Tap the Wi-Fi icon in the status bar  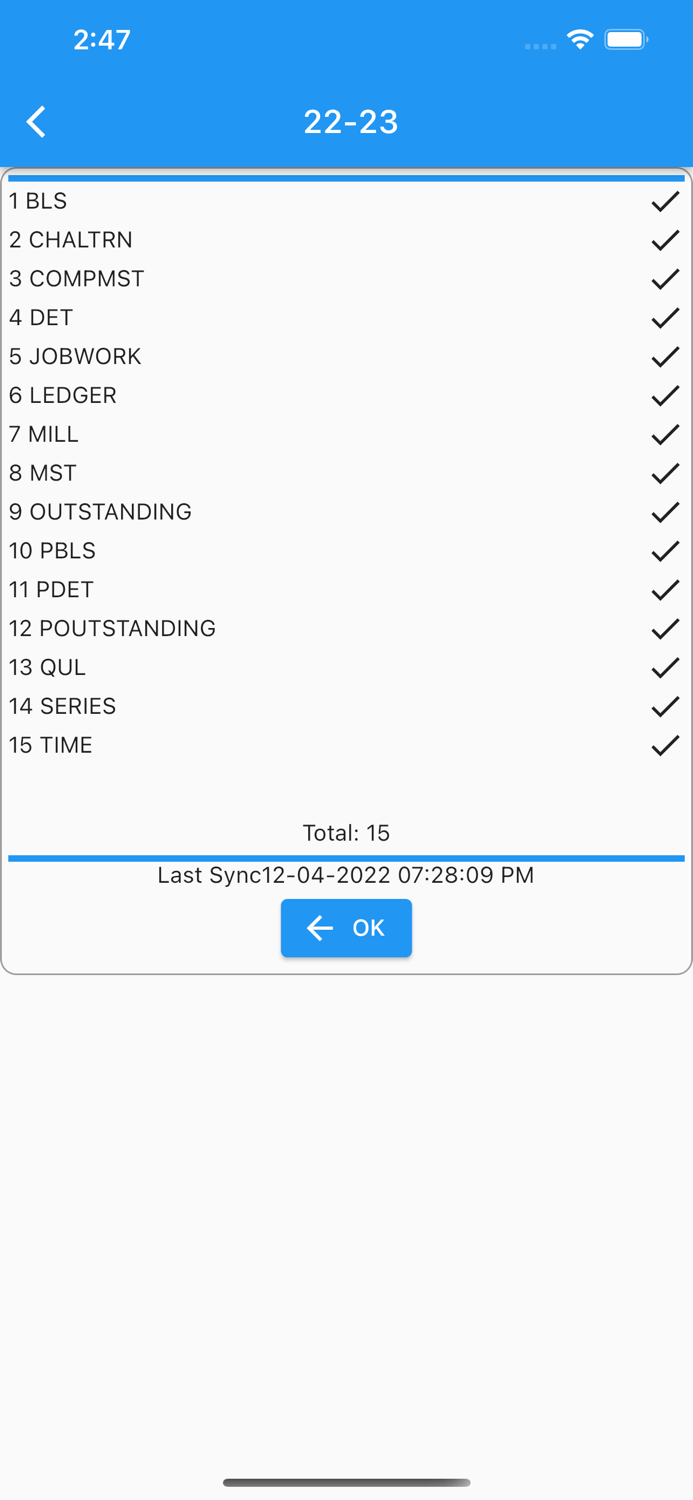pos(581,39)
